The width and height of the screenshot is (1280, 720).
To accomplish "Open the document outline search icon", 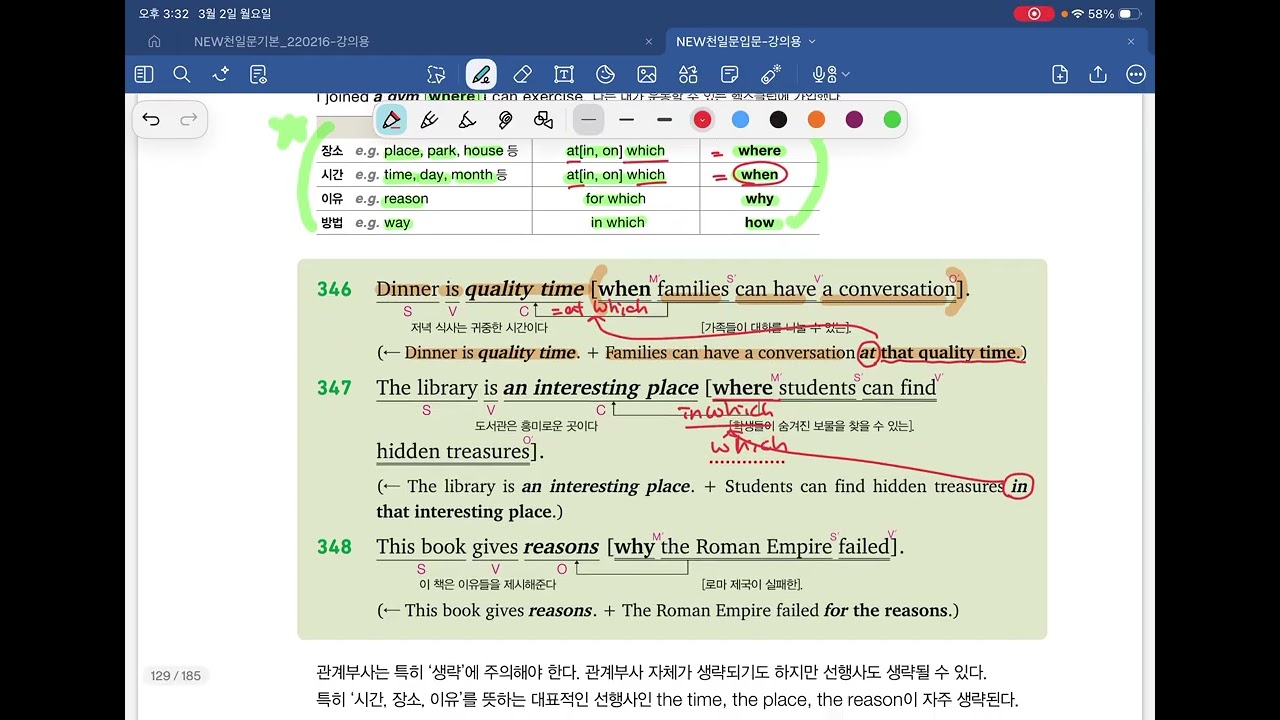I will tap(259, 74).
